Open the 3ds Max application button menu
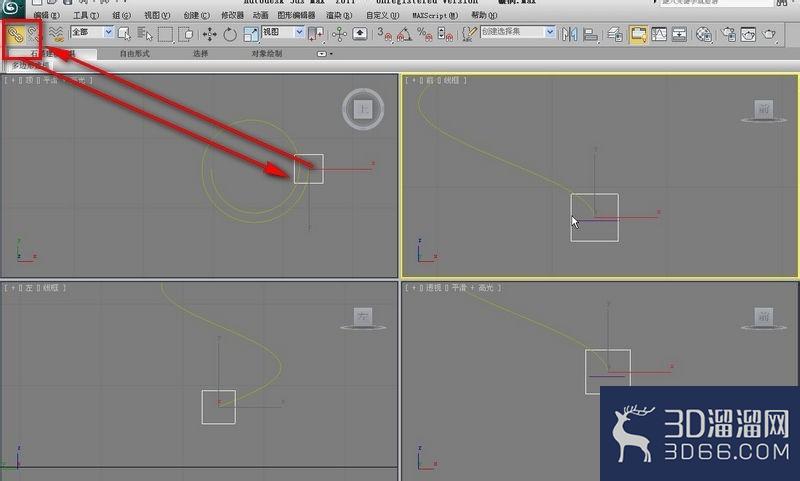 tap(11, 8)
